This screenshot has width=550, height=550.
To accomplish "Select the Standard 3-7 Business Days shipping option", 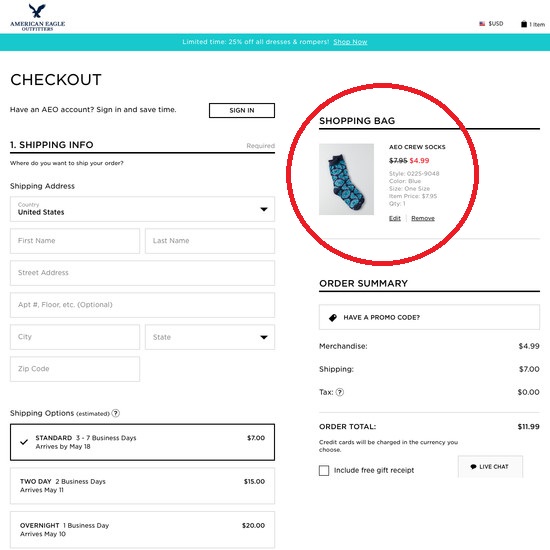I will 142,442.
